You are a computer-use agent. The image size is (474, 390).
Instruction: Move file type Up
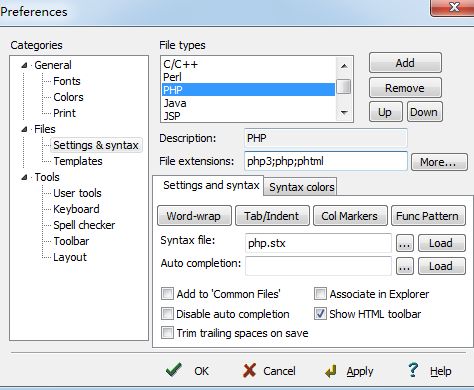tap(385, 112)
